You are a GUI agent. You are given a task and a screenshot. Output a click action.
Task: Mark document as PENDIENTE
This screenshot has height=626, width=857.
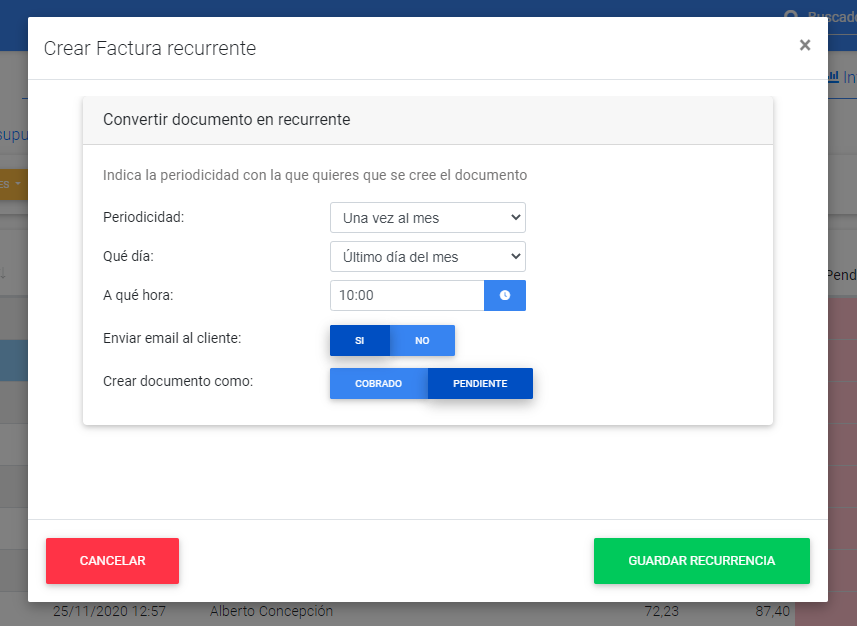480,384
